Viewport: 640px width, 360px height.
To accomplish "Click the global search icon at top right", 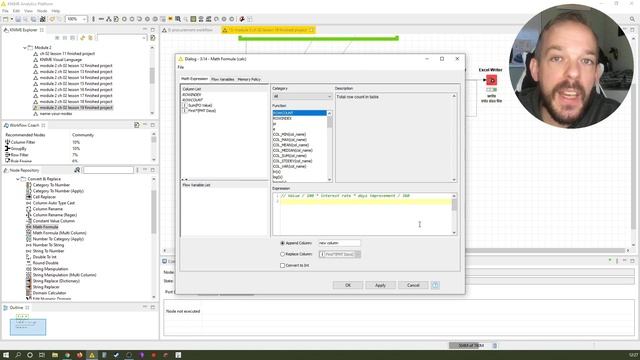I will (x=632, y=19).
